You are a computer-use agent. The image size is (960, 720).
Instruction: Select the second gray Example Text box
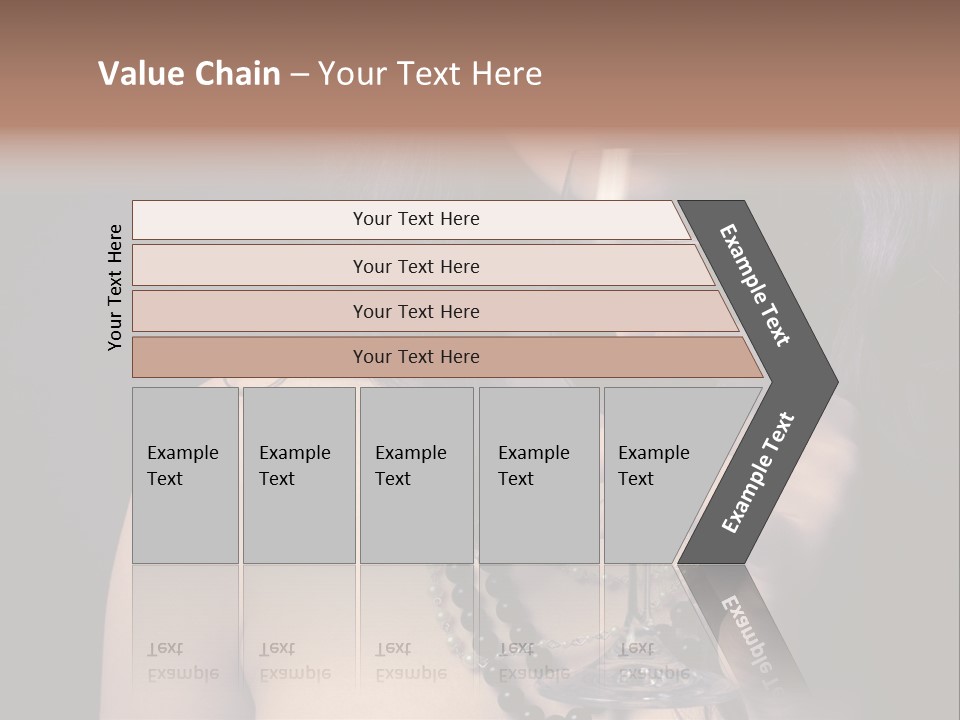pyautogui.click(x=297, y=466)
